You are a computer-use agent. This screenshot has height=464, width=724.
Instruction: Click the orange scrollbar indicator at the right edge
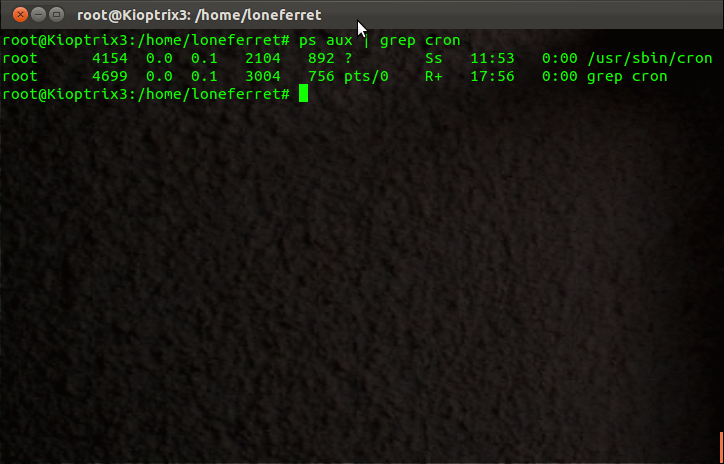click(721, 446)
